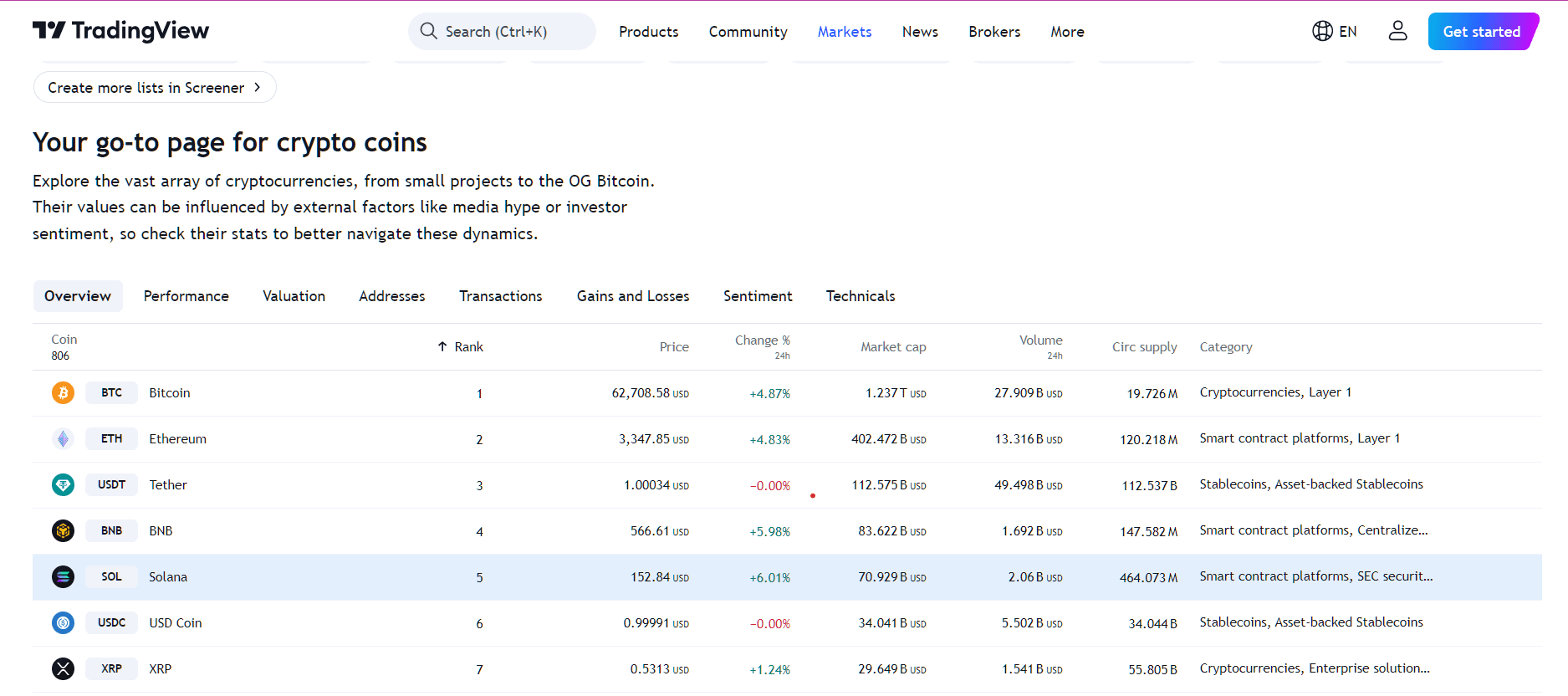Screen dimensions: 1568x696
Task: Sort by the Market cap header
Action: [x=893, y=347]
